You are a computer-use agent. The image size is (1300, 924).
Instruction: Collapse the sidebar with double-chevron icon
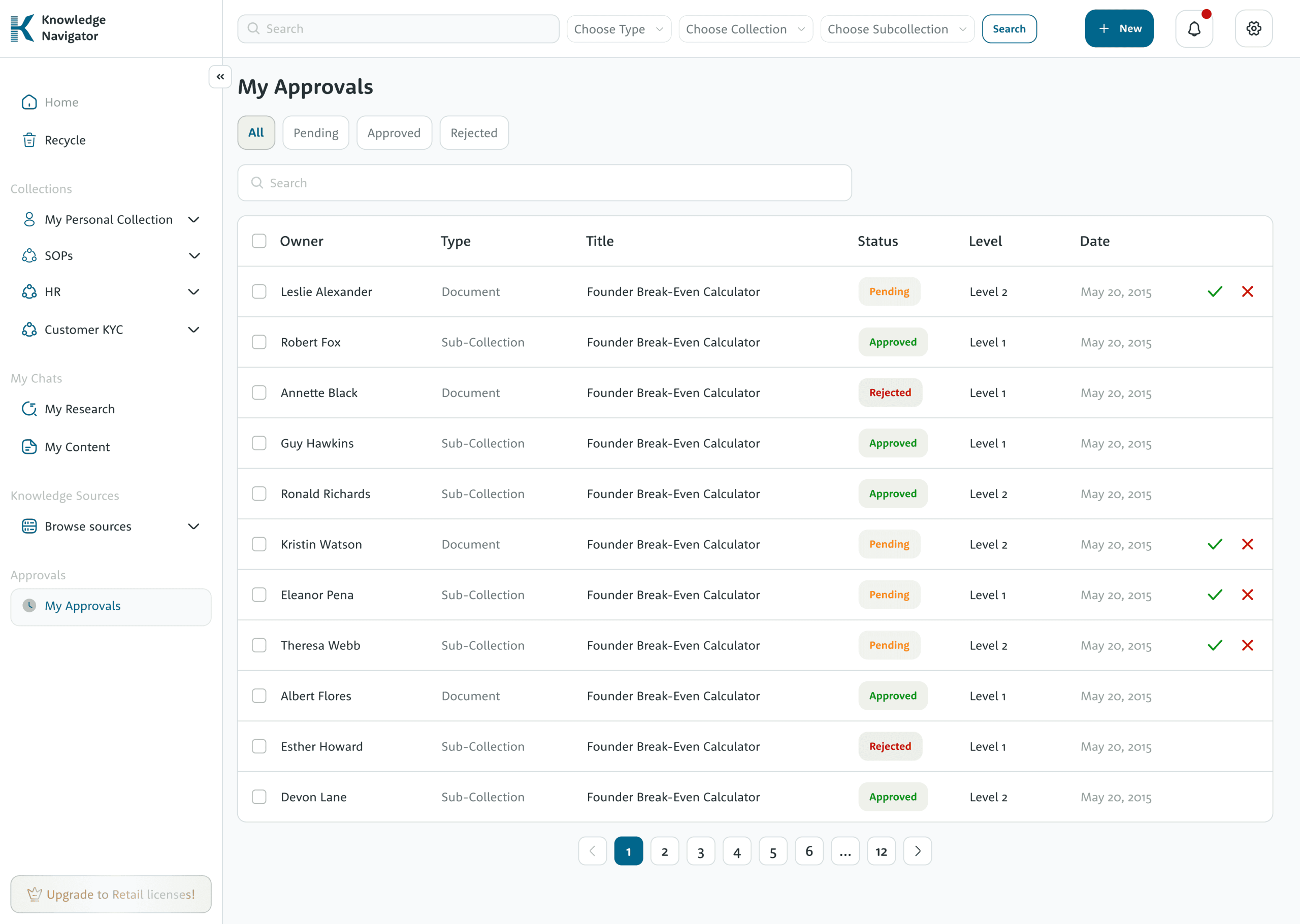(x=220, y=77)
